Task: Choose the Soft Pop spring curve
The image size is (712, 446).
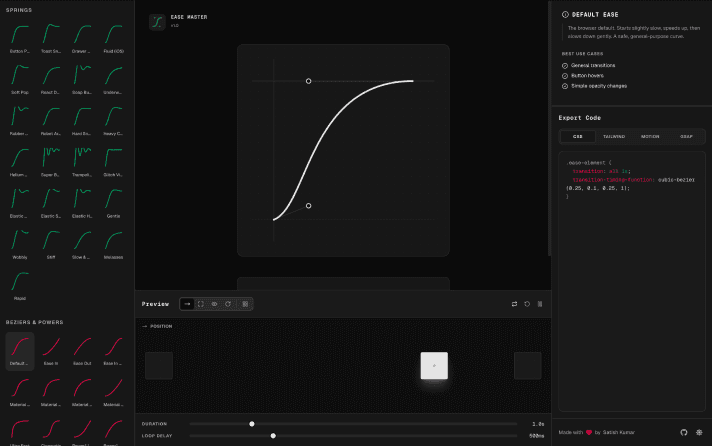Action: coord(20,80)
